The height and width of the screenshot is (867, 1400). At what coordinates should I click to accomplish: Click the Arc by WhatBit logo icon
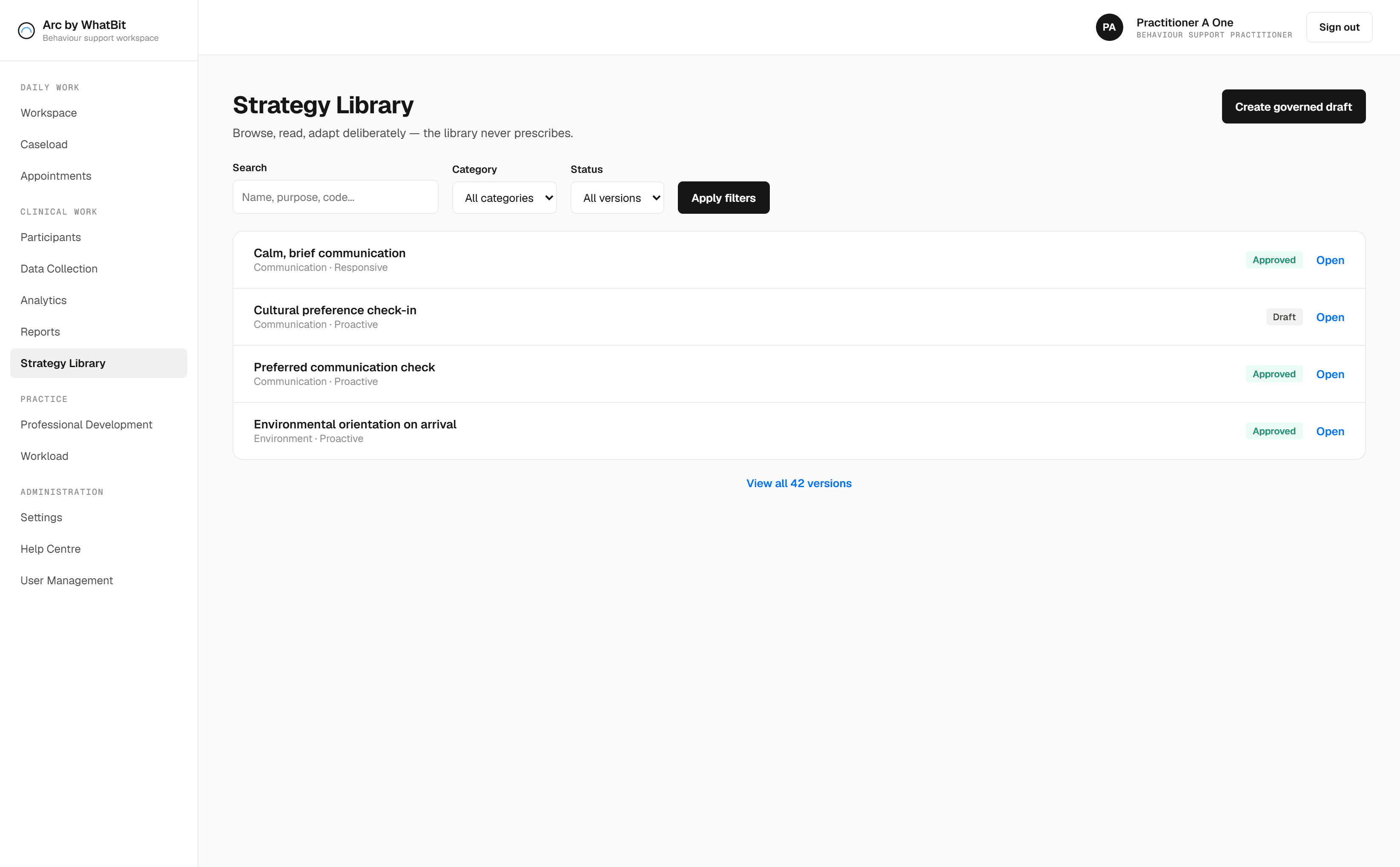coord(26,30)
